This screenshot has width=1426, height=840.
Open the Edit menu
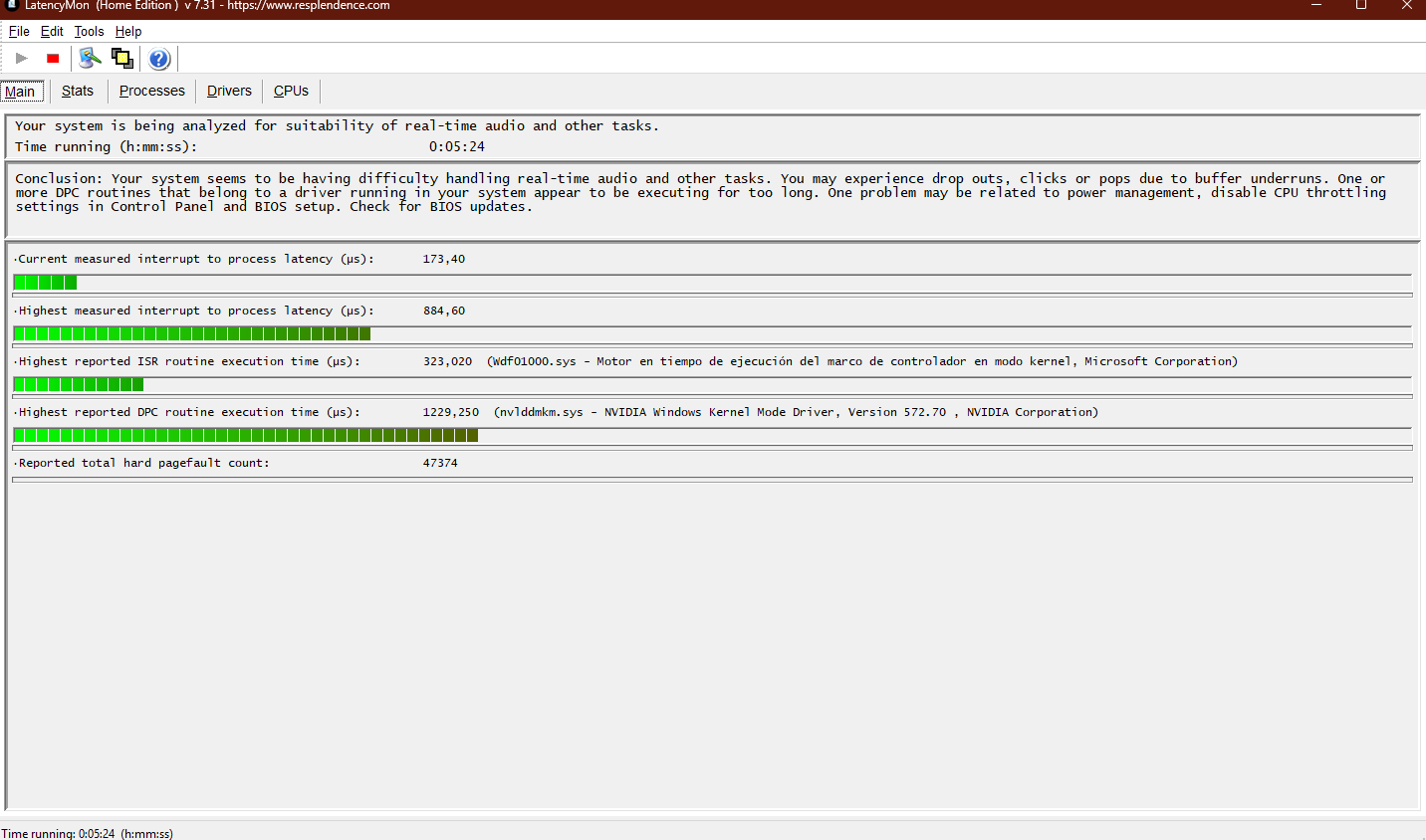click(x=52, y=32)
